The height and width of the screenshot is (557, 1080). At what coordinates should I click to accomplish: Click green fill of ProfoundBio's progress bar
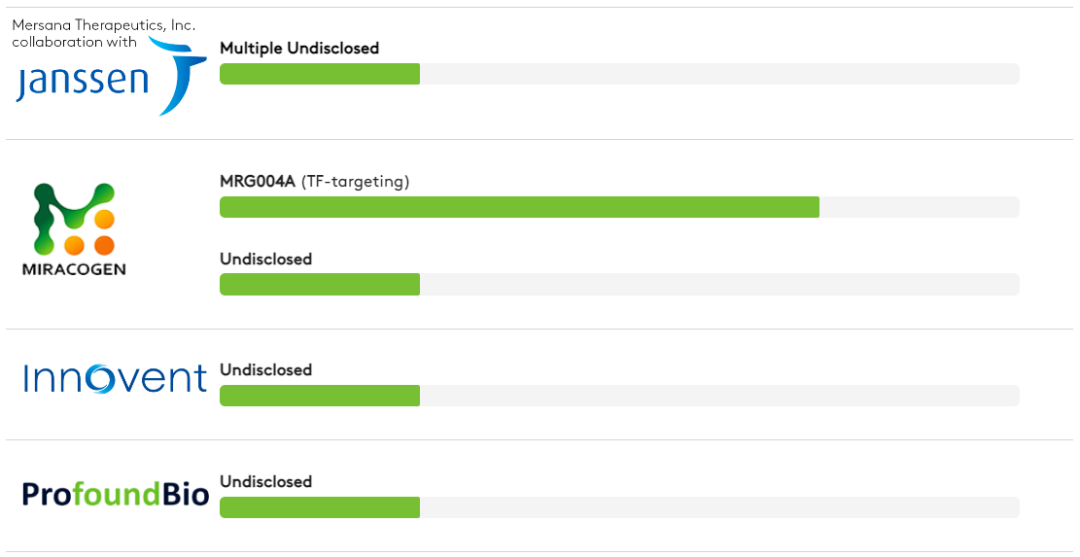(x=319, y=507)
